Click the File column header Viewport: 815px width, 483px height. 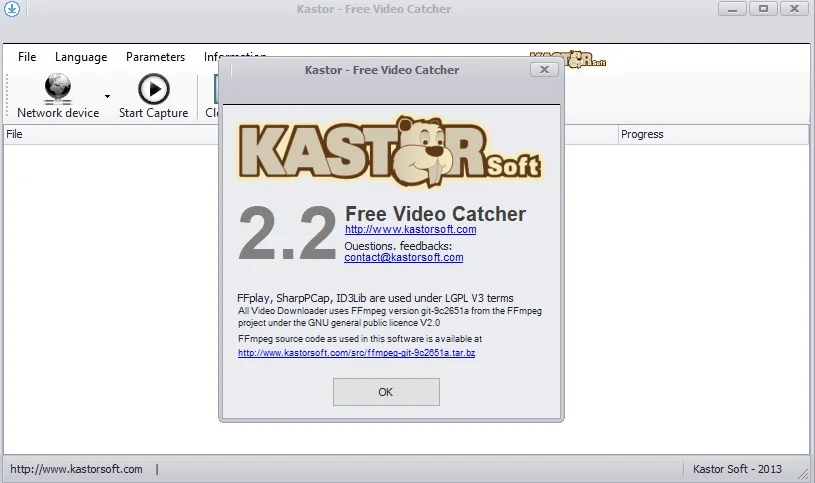coord(112,134)
